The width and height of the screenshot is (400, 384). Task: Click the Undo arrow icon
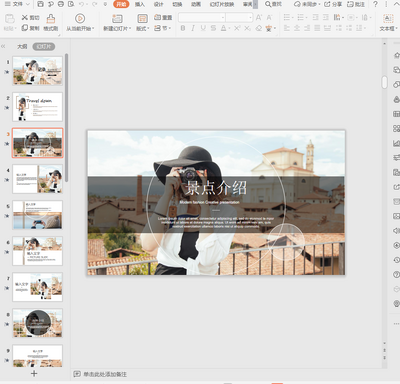(x=82, y=4)
